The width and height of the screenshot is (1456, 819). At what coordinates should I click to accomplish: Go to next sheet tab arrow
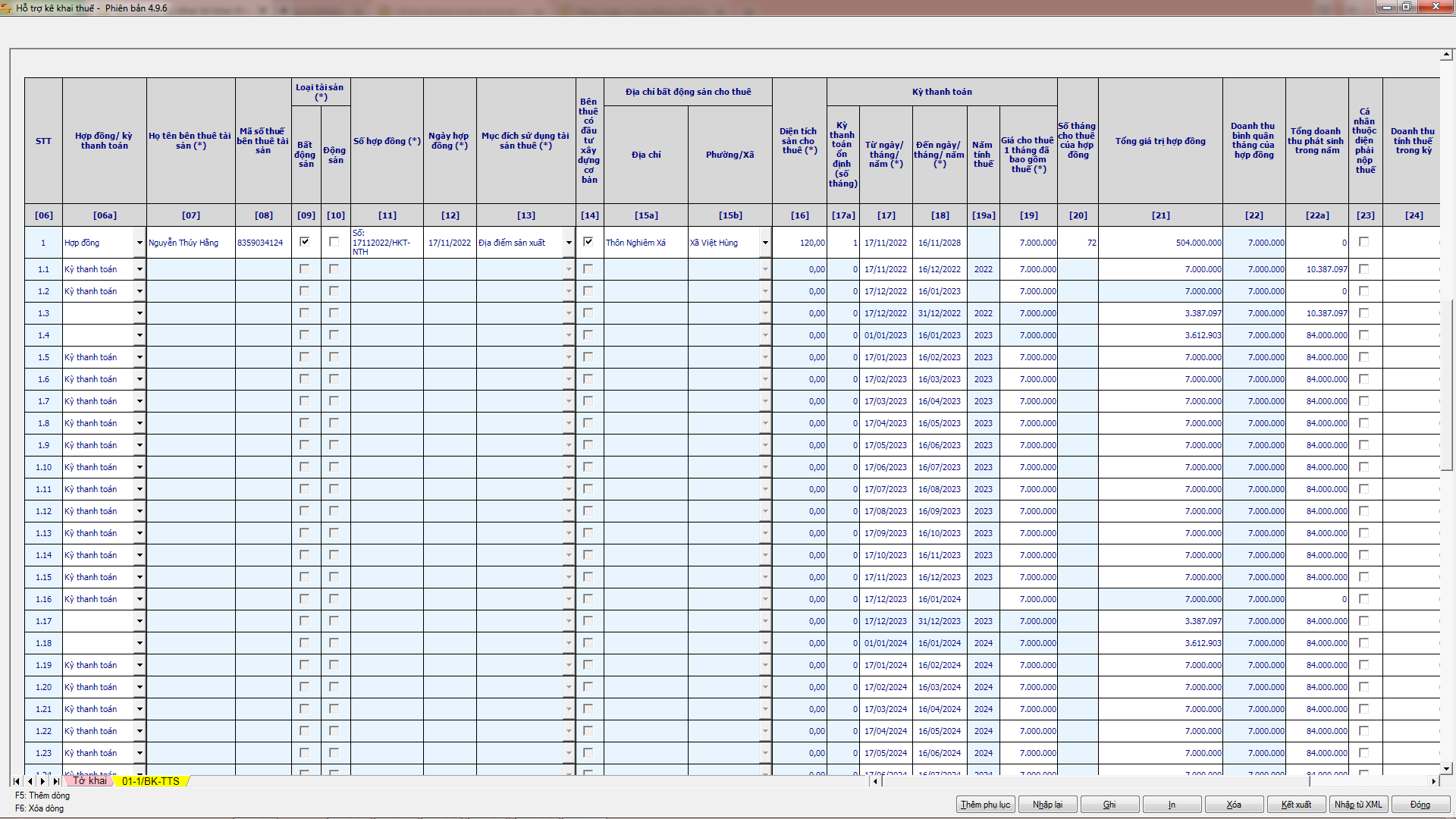coord(43,781)
